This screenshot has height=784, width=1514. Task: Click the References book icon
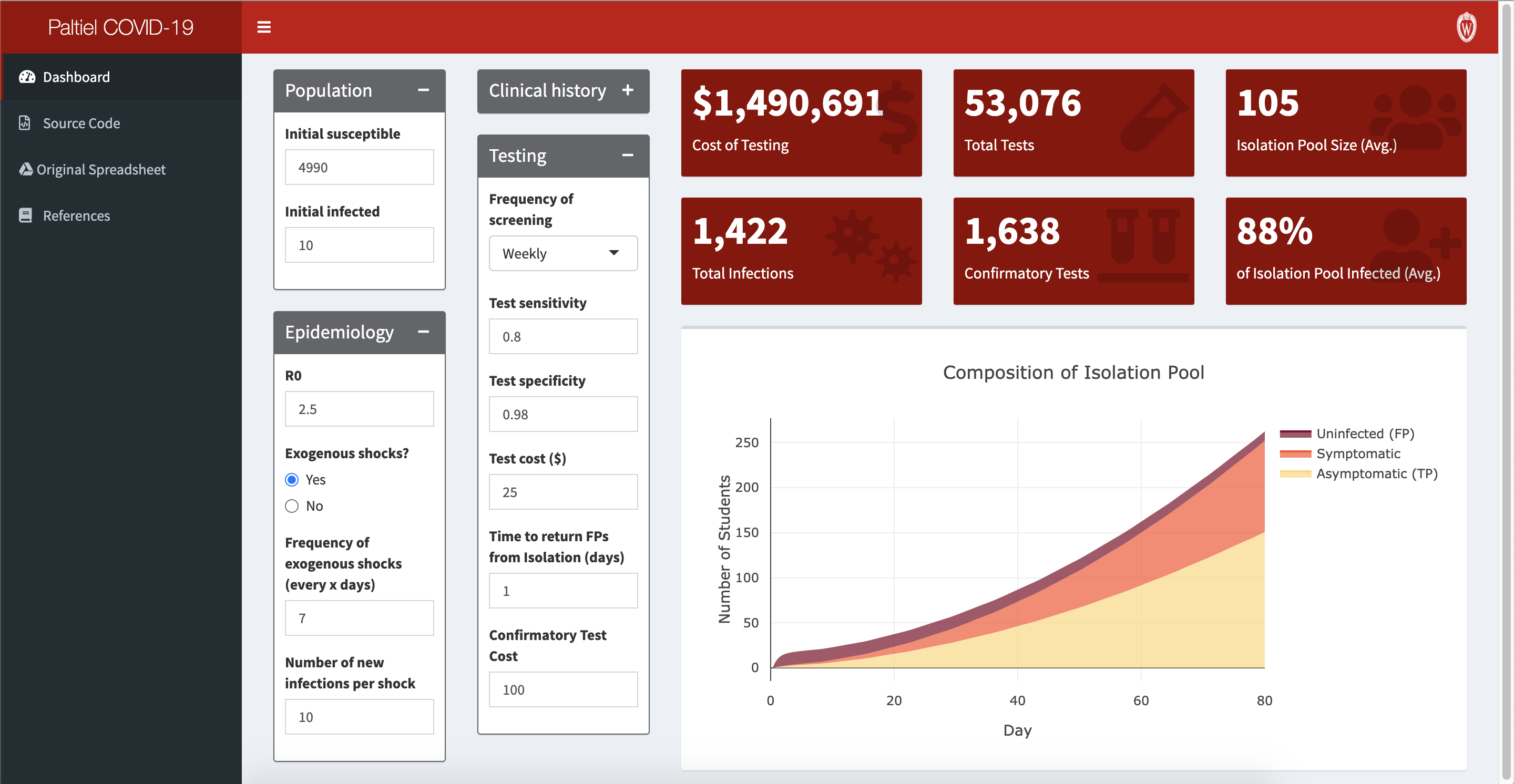25,215
